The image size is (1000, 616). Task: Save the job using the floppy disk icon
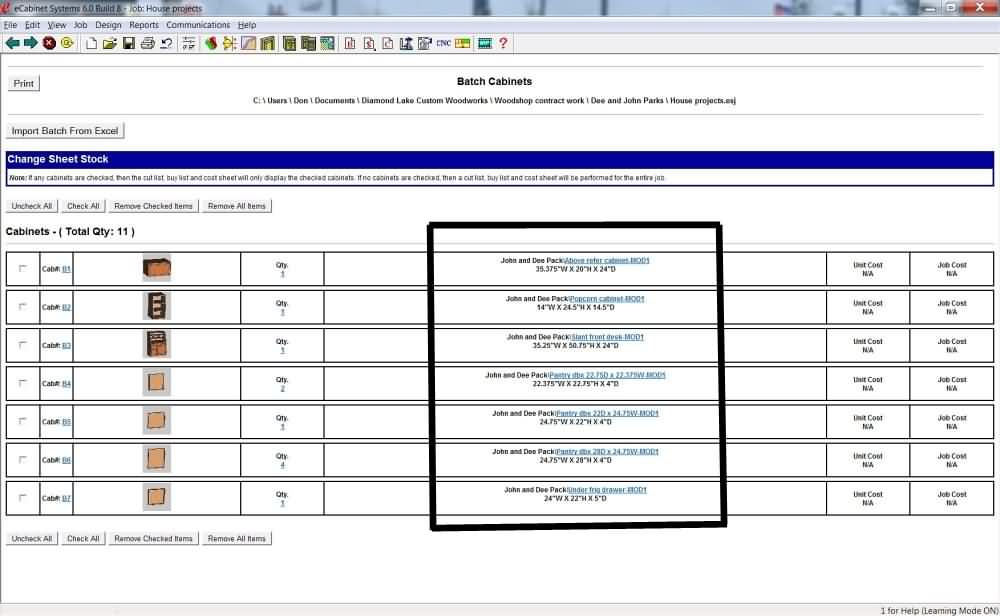coord(128,43)
